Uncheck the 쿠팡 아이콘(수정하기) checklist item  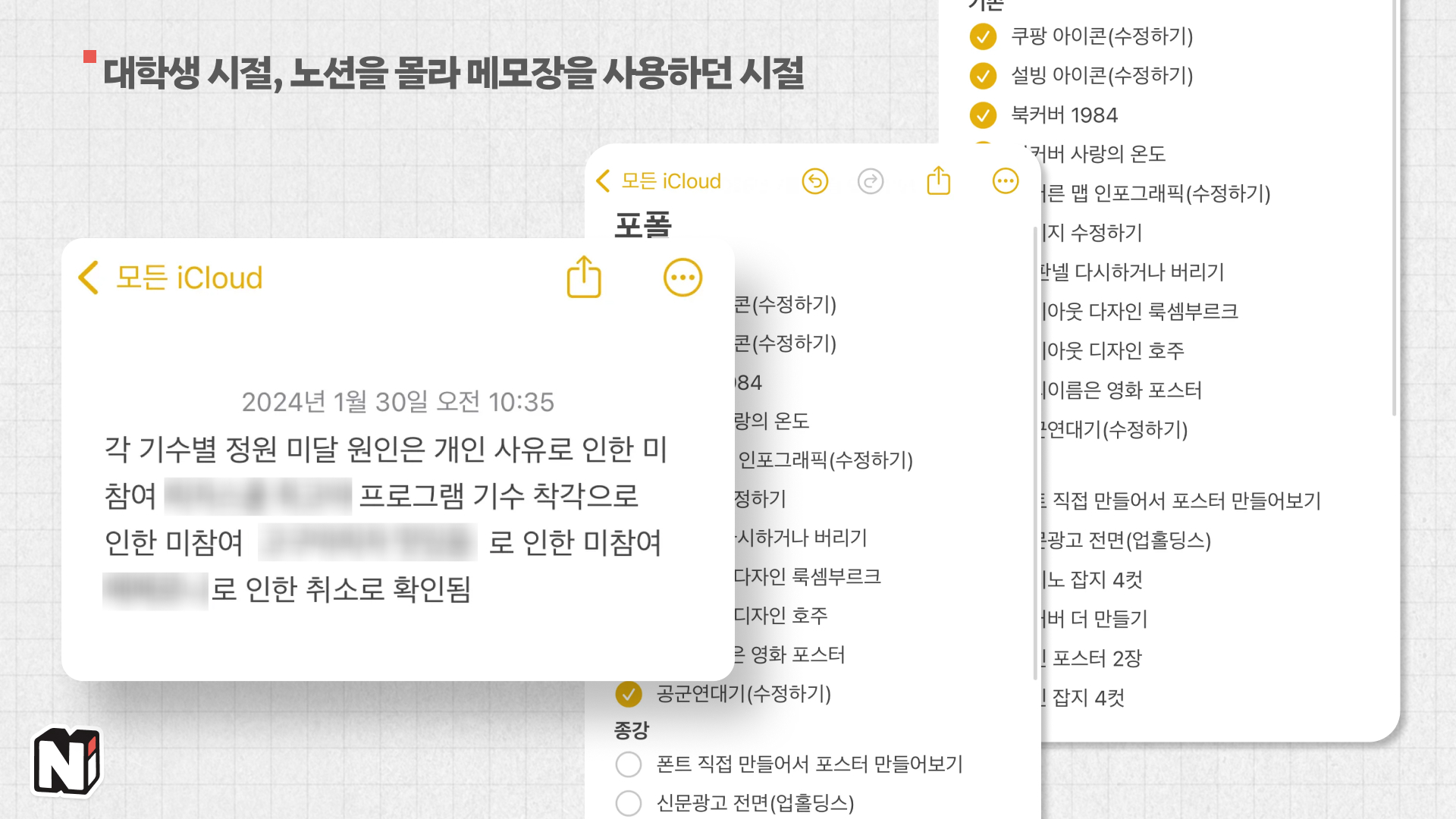coord(984,36)
